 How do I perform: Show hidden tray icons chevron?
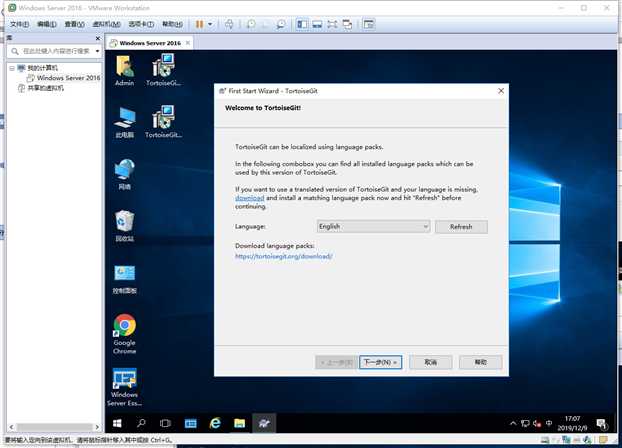pos(513,423)
